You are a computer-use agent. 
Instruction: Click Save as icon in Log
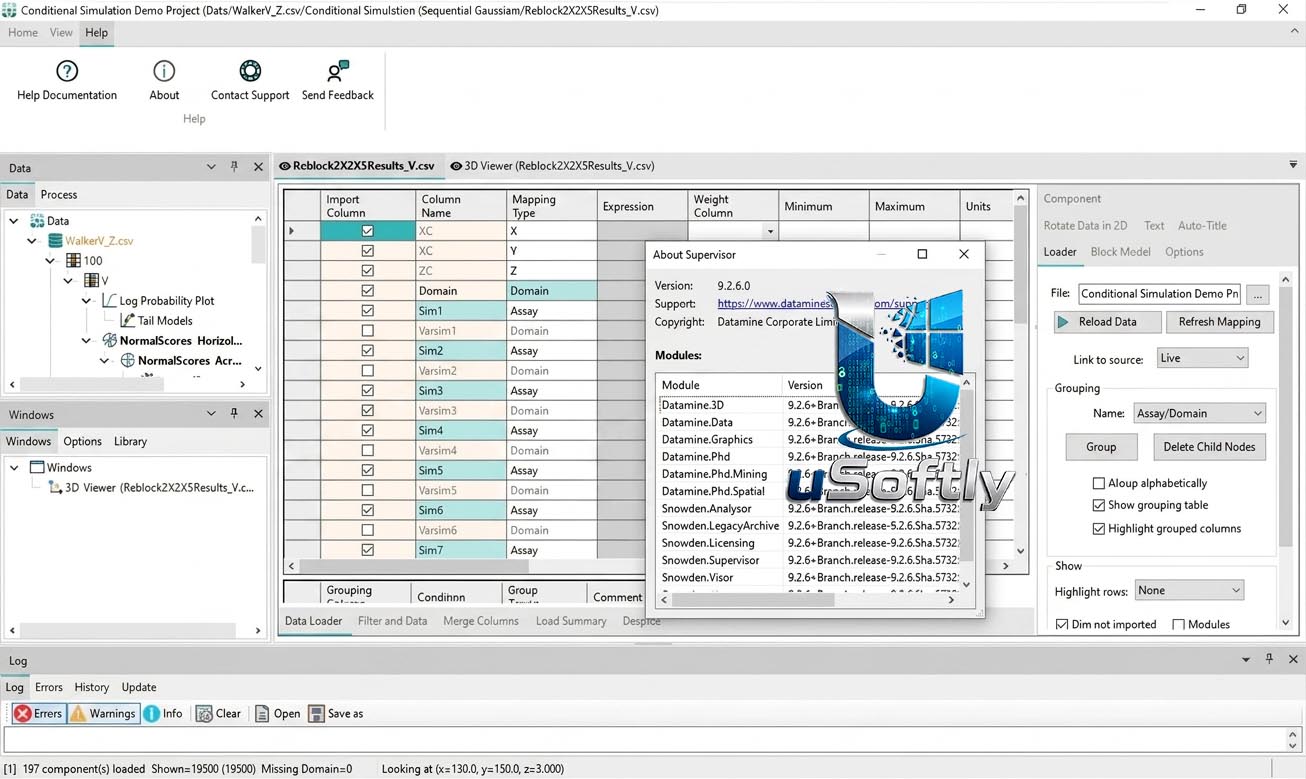pos(316,714)
